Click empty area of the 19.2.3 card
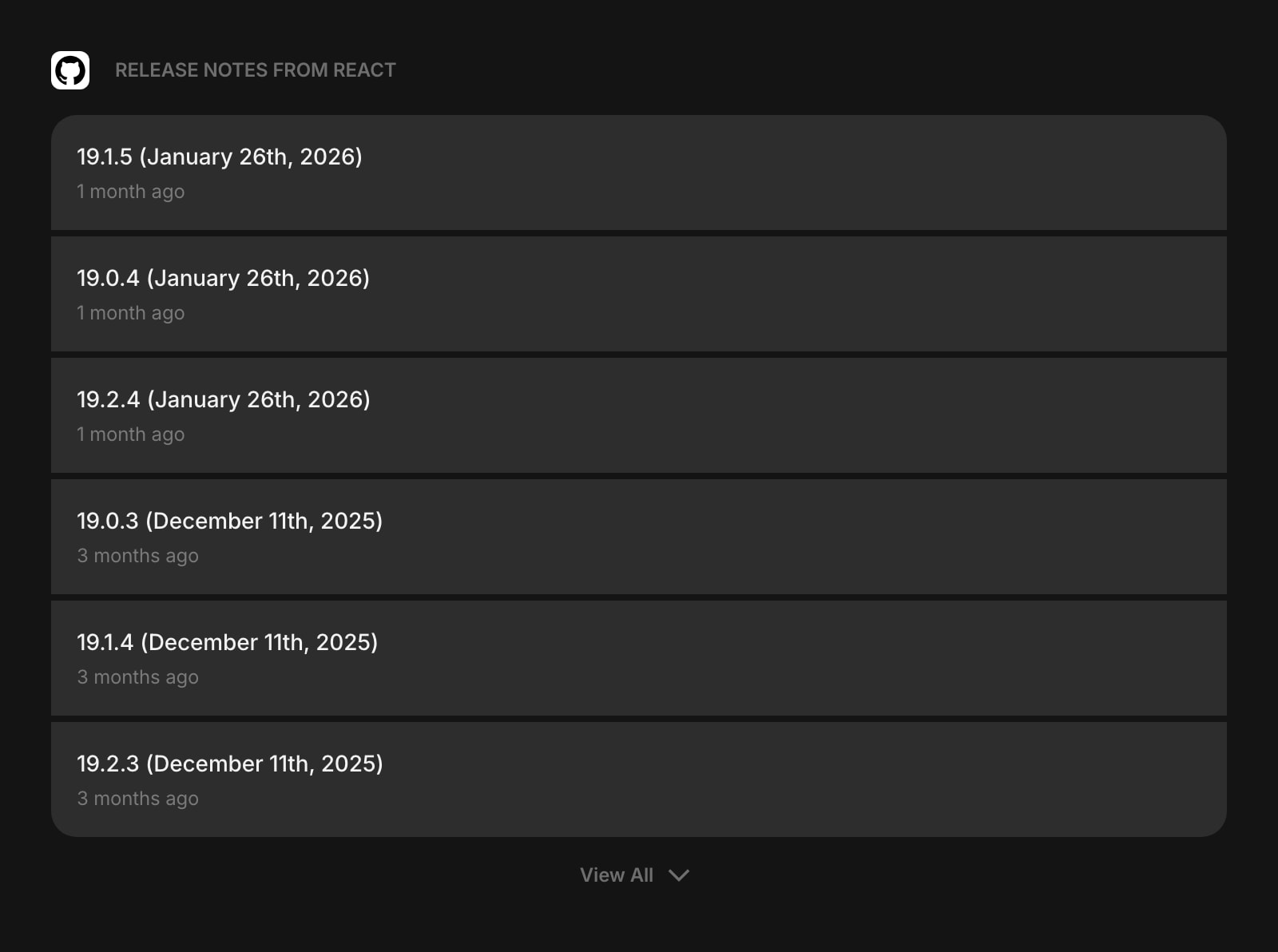Screen dimensions: 1278x952 pyautogui.click(x=799, y=779)
